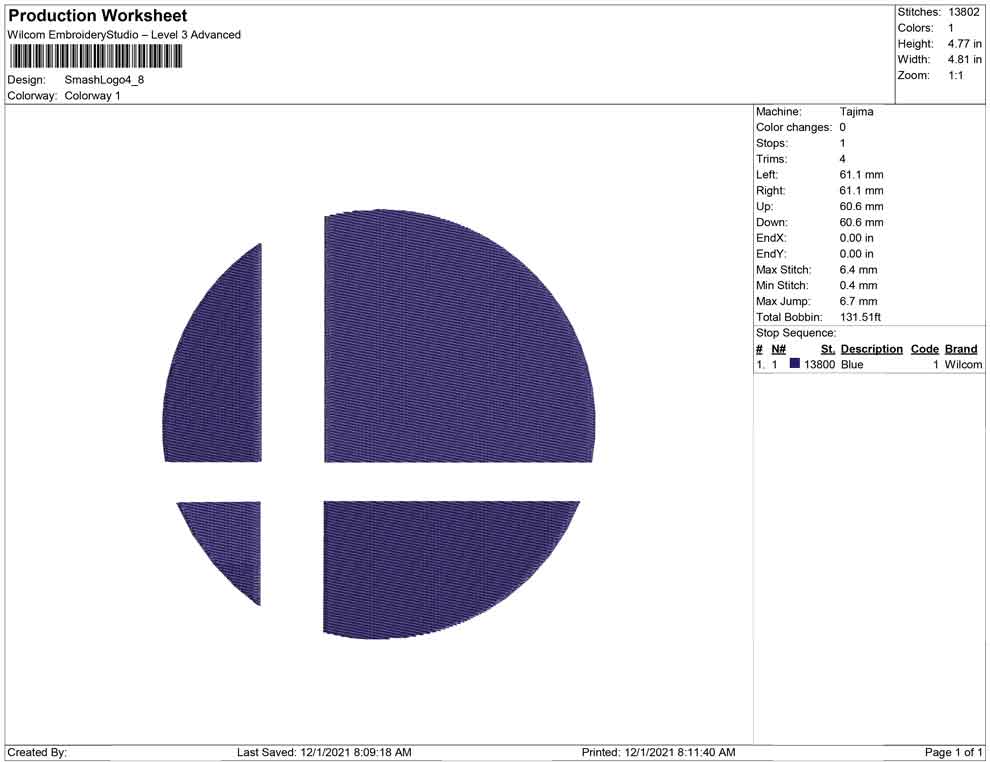Viewport: 990px width, 762px height.
Task: Click the N# column header
Action: point(778,349)
